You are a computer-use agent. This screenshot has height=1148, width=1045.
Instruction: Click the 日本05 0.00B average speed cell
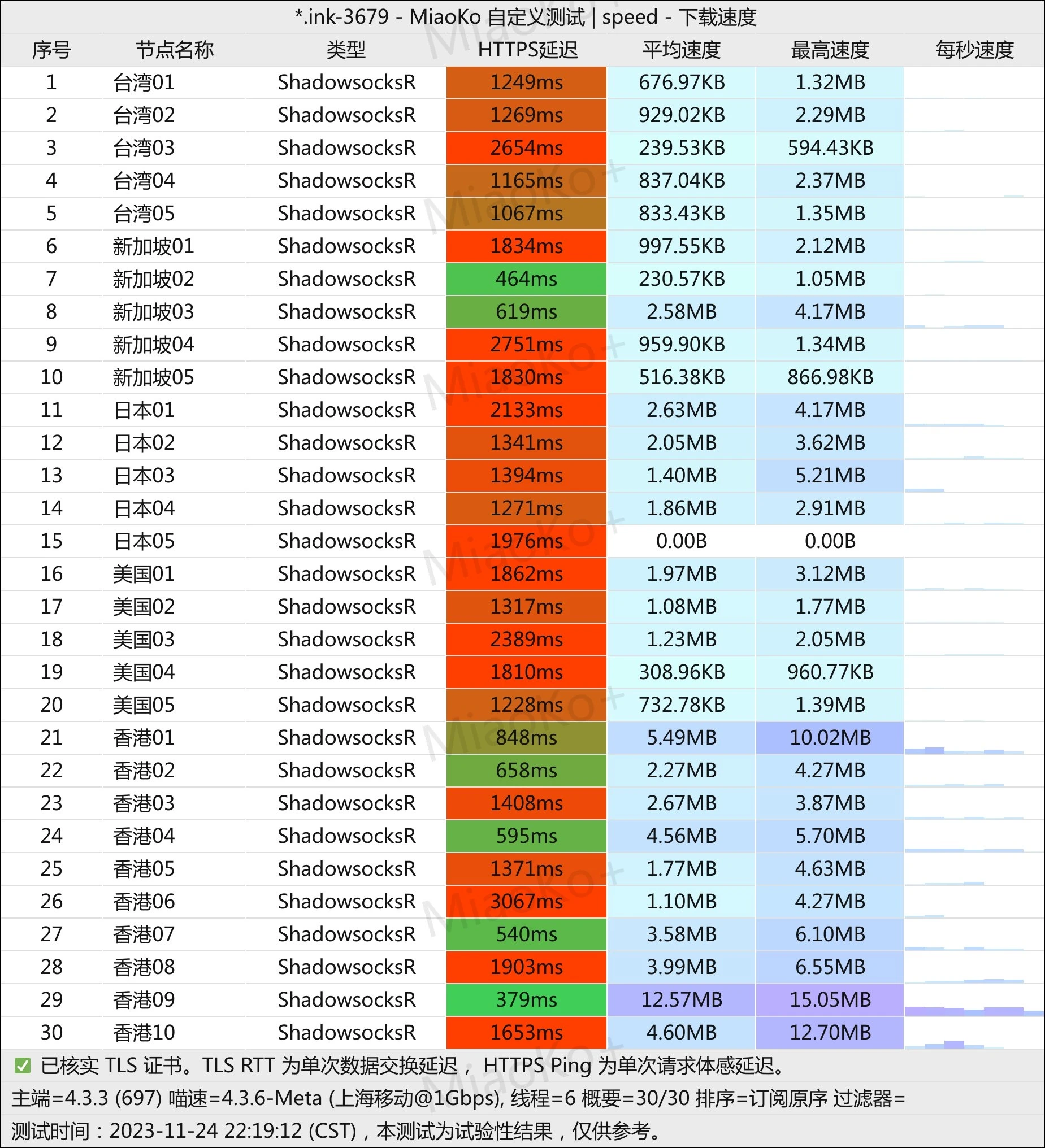[x=682, y=541]
